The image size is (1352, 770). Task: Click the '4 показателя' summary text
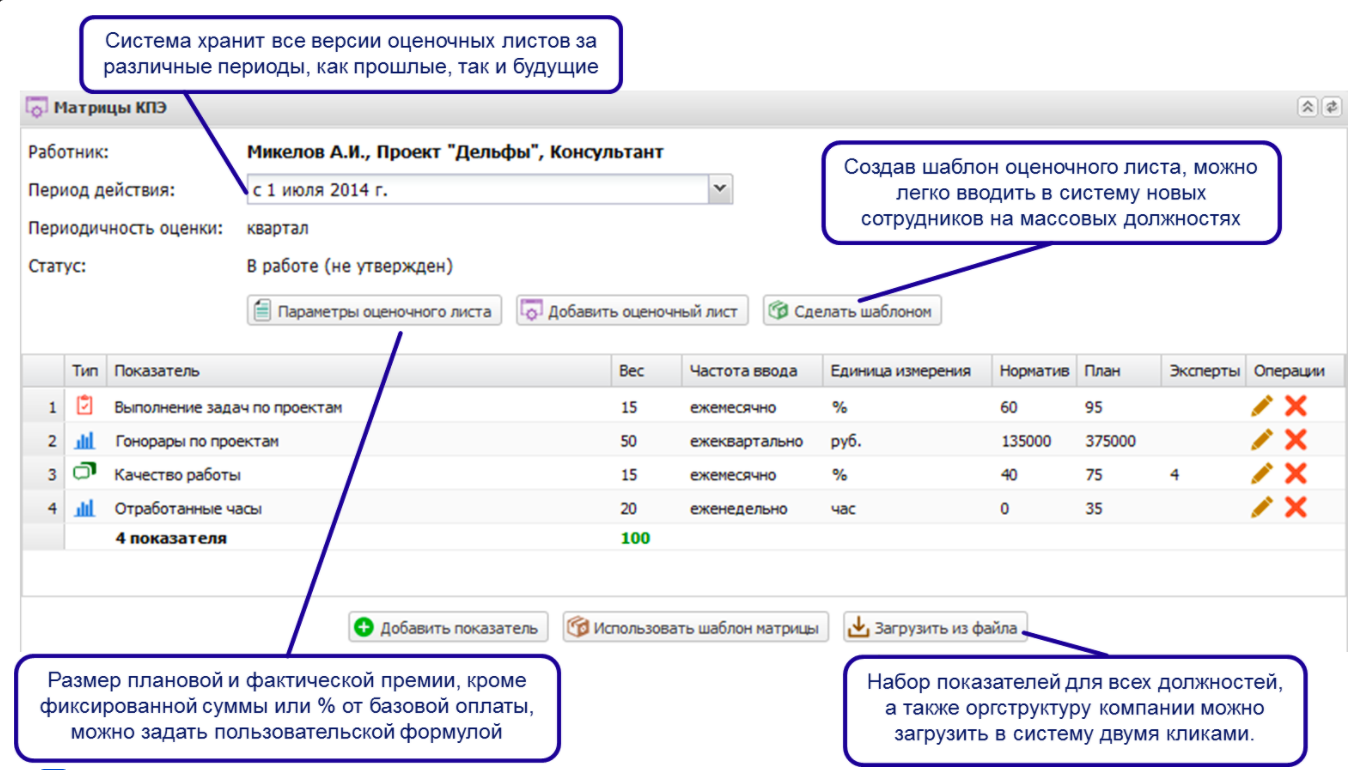pos(171,538)
